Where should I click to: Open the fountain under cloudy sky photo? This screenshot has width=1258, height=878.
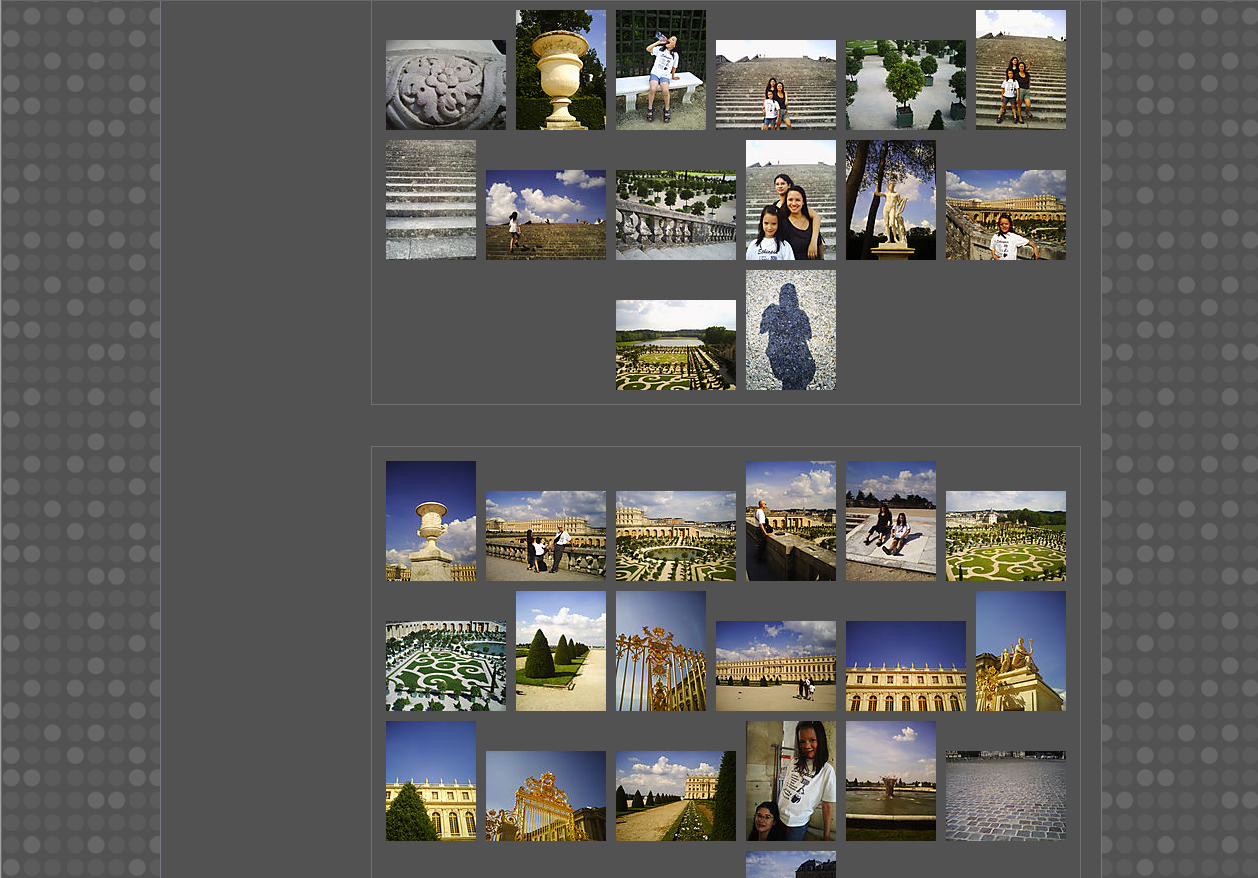click(890, 781)
